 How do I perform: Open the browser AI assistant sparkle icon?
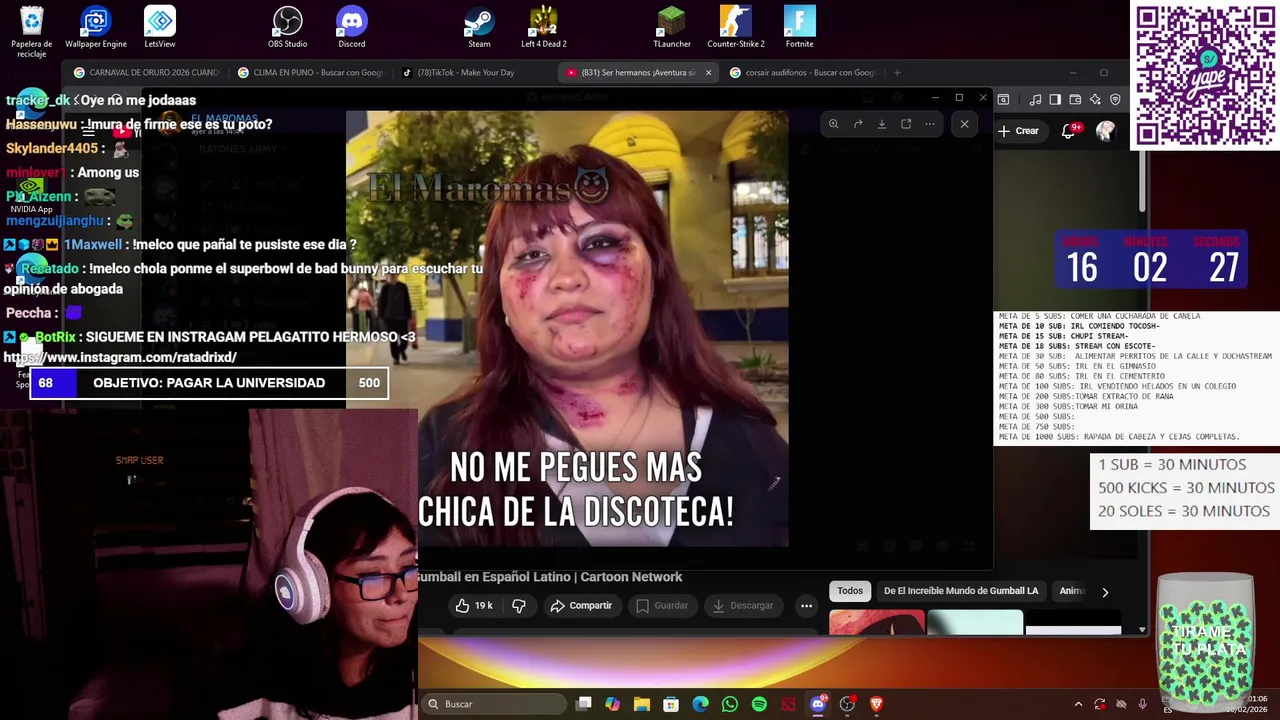(x=1095, y=99)
